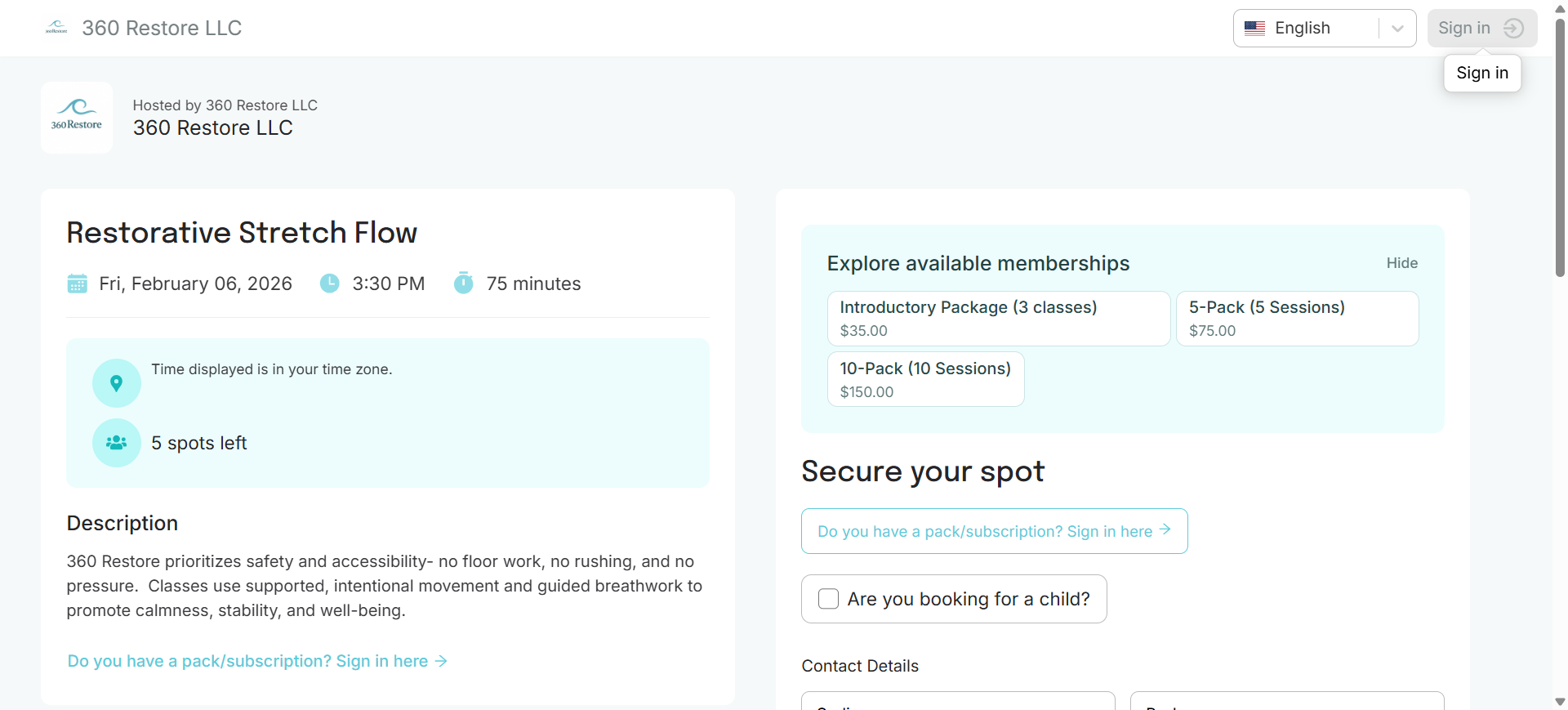
Task: Click the scrollbar up arrow
Action: pyautogui.click(x=1560, y=7)
